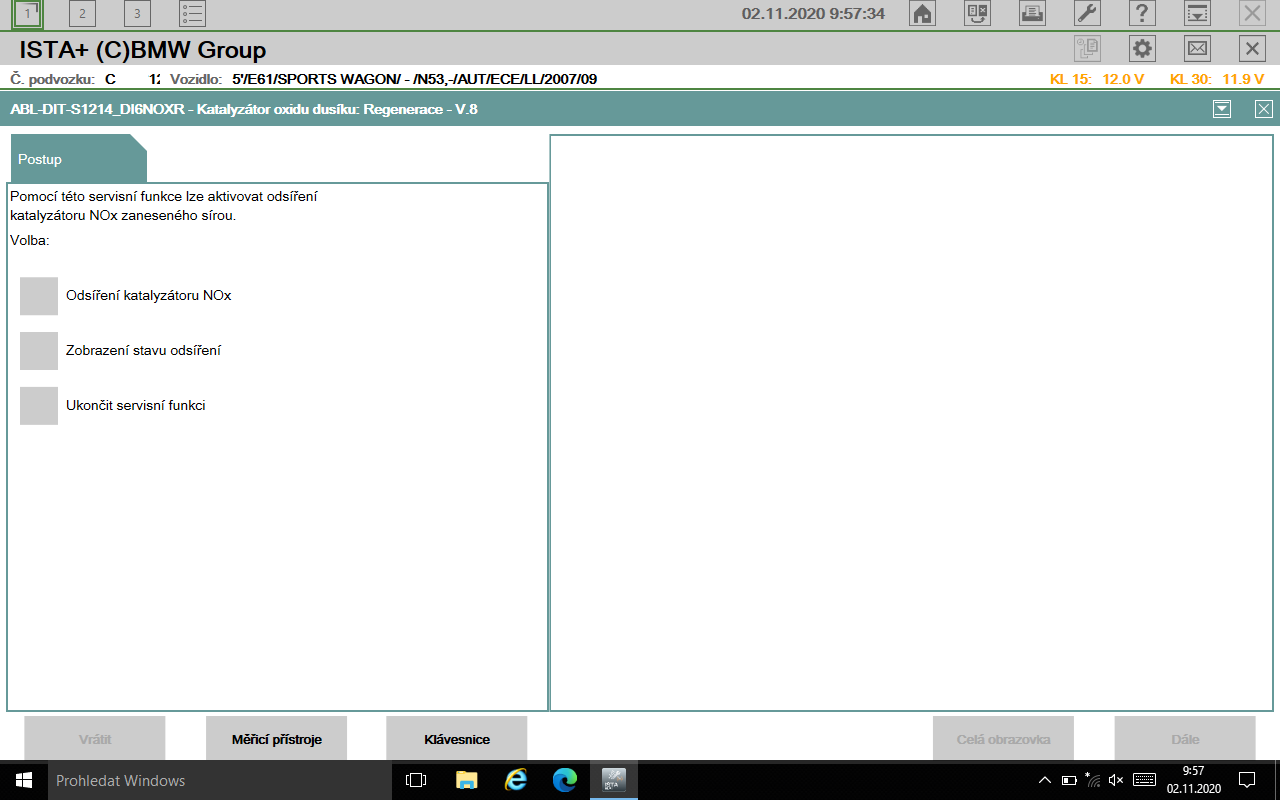Click the Měřicí přístroje button
Viewport: 1280px width, 800px height.
276,738
